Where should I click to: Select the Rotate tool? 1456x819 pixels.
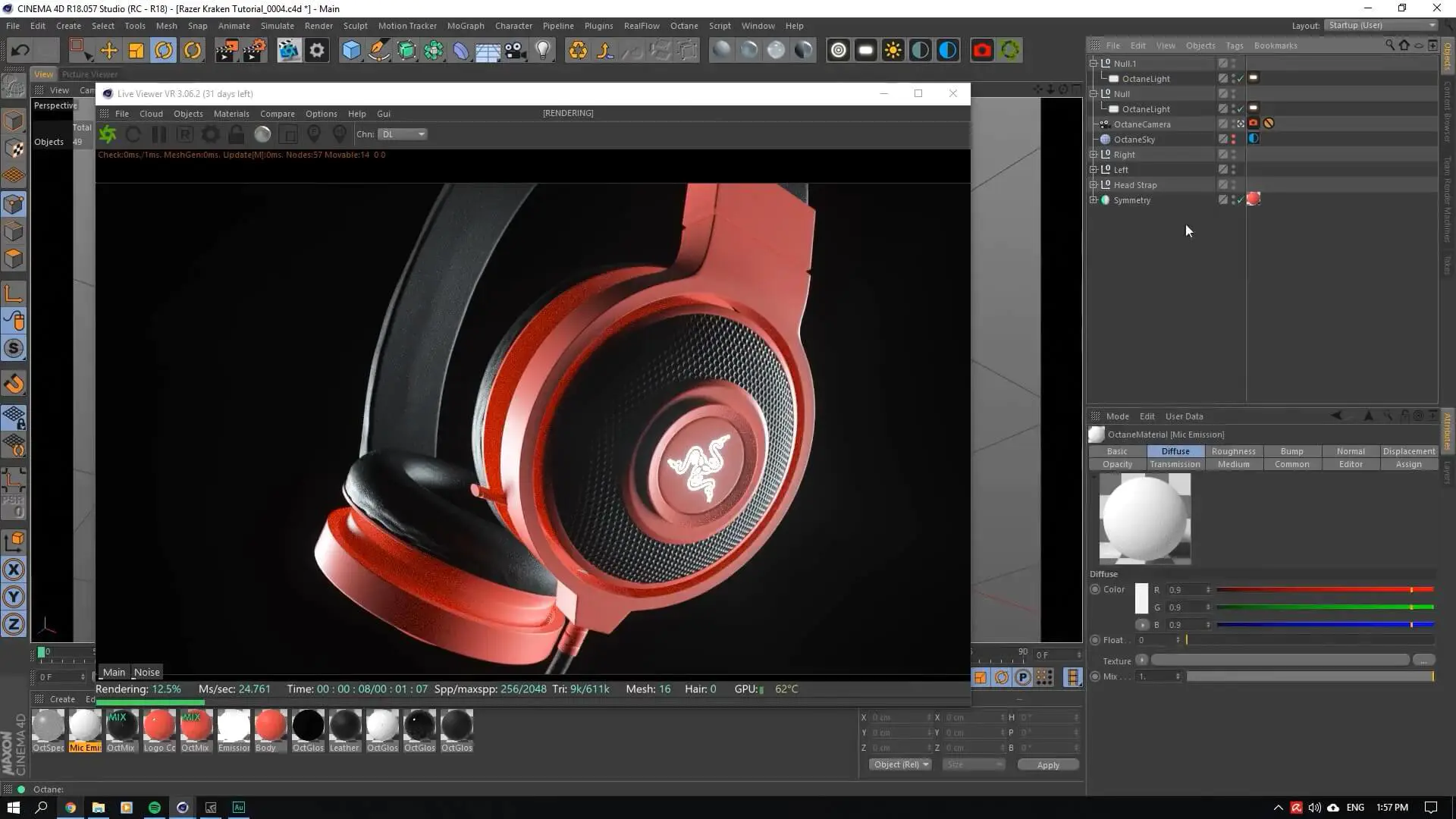coord(164,51)
